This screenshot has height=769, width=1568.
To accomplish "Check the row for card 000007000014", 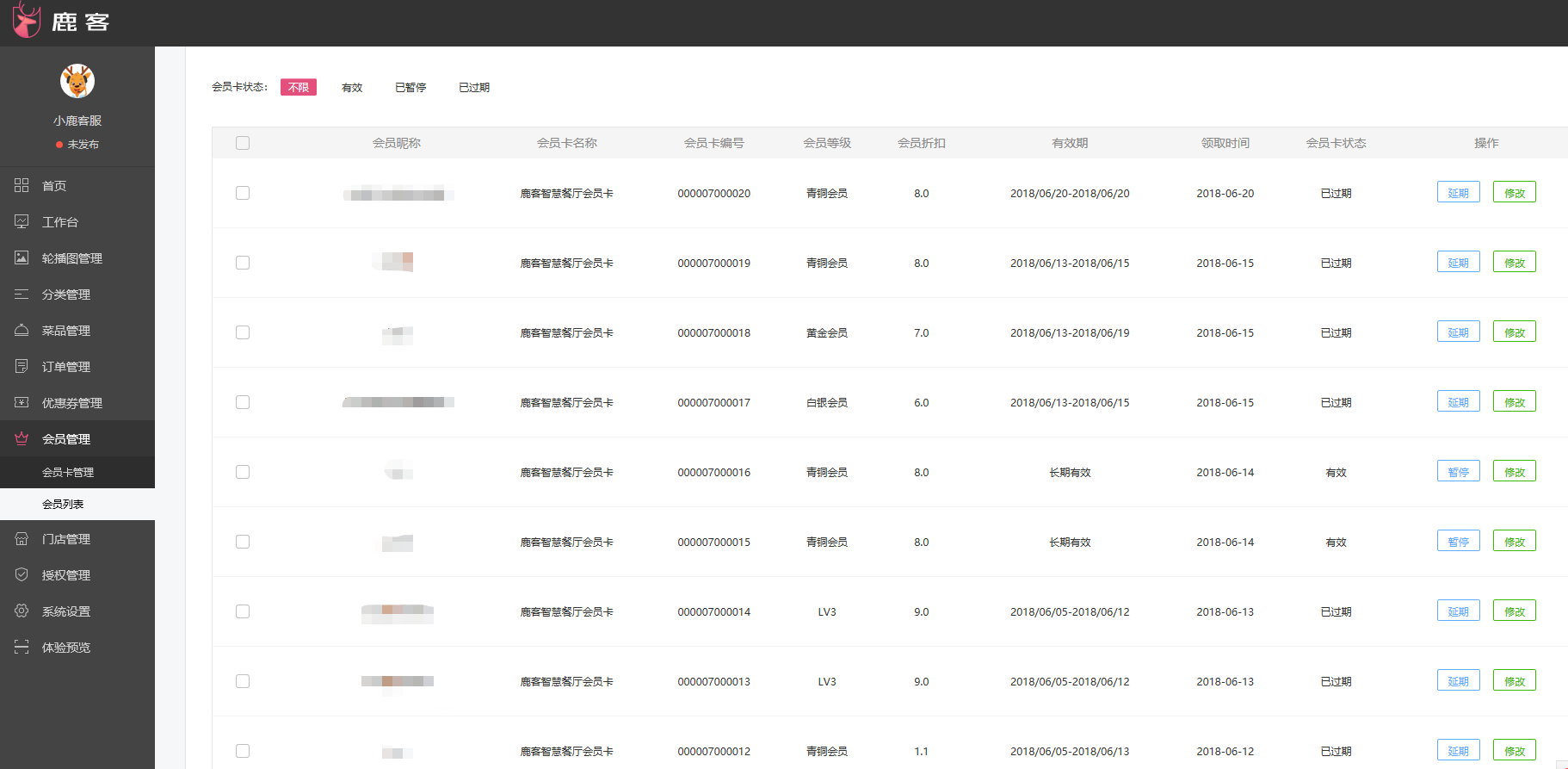I will pos(243,611).
